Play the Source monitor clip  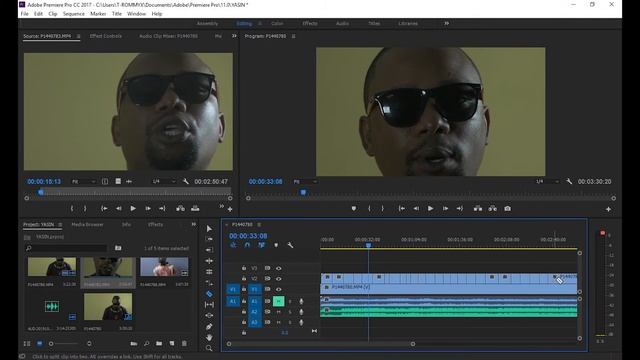pos(133,209)
